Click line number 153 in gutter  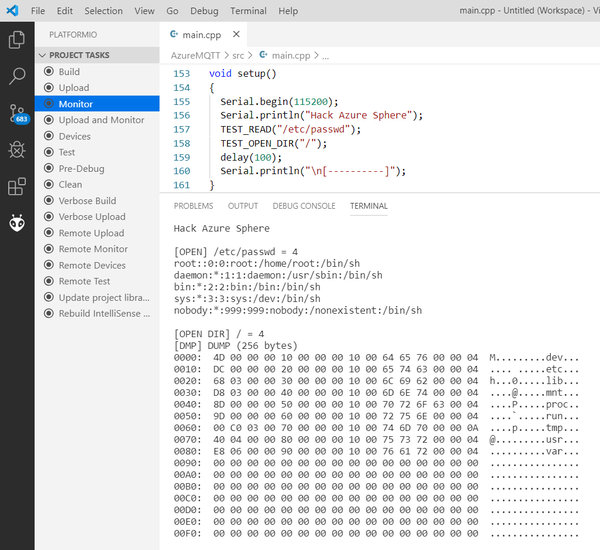pos(182,73)
